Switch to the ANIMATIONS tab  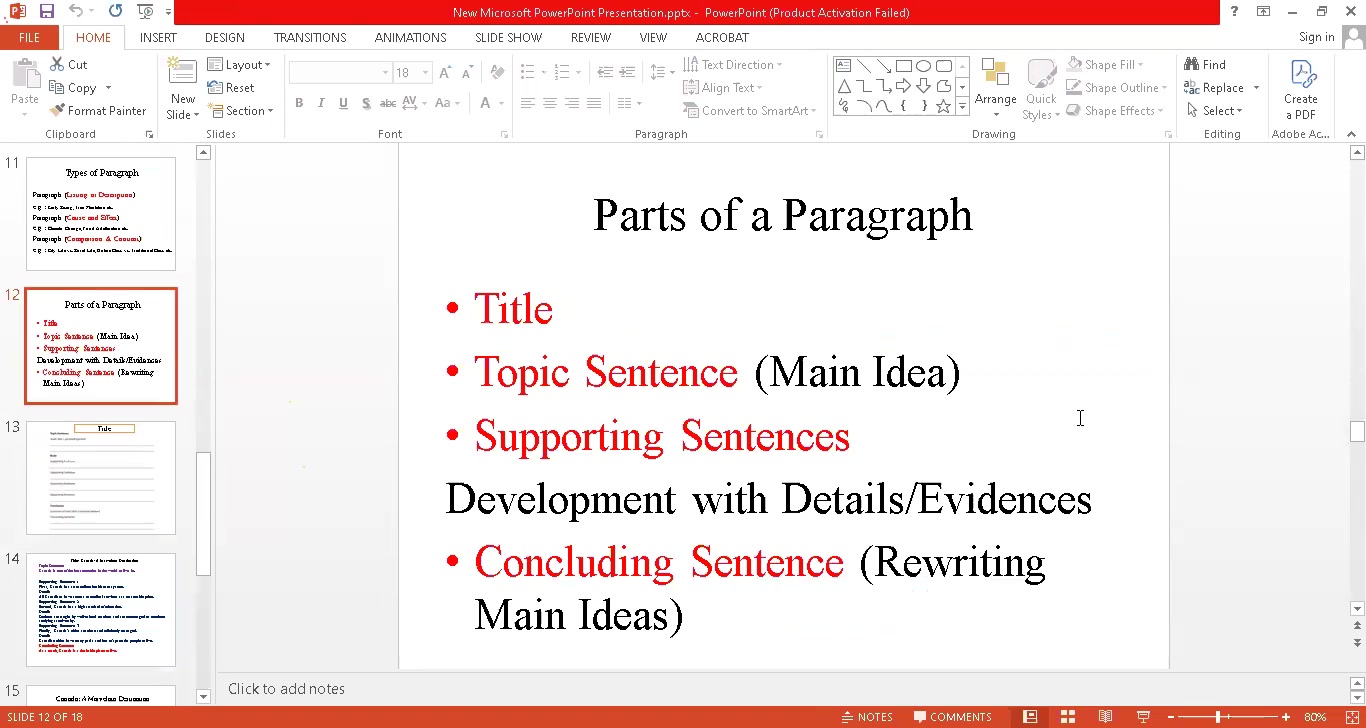(x=410, y=37)
